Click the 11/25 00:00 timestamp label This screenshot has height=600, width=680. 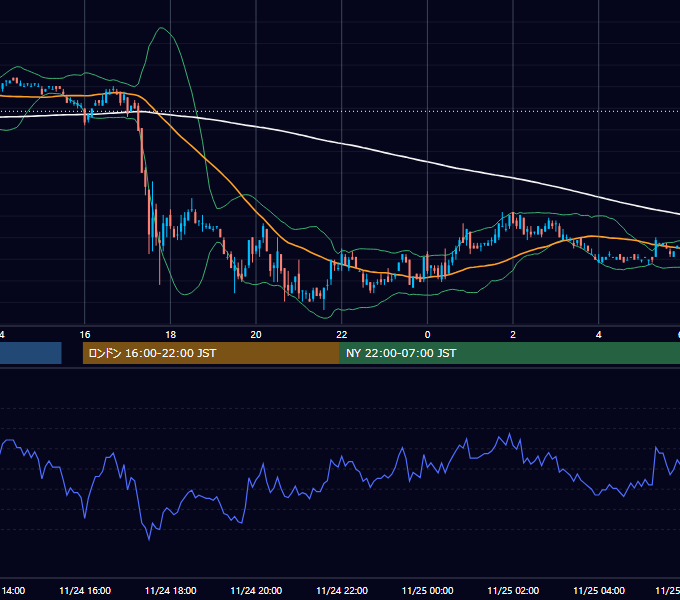tap(427, 590)
